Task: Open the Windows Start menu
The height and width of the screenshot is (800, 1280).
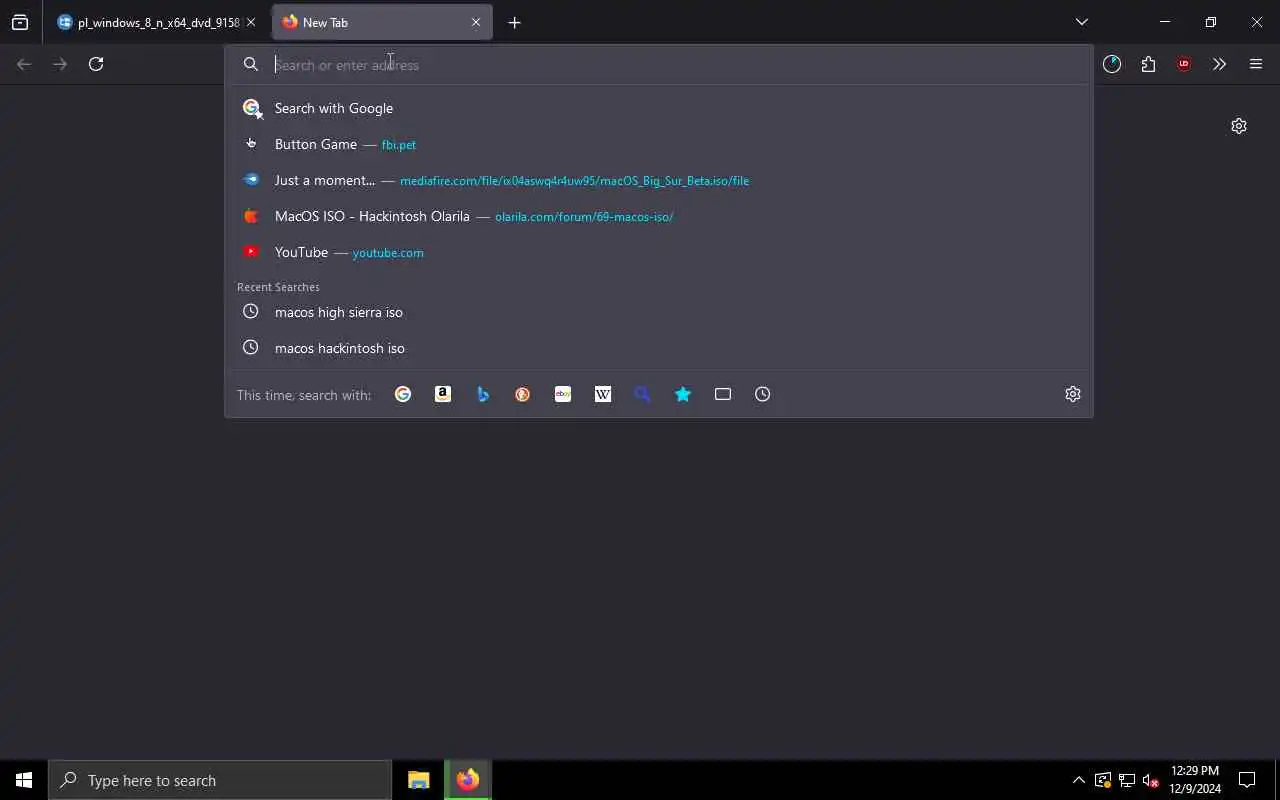Action: pos(24,780)
